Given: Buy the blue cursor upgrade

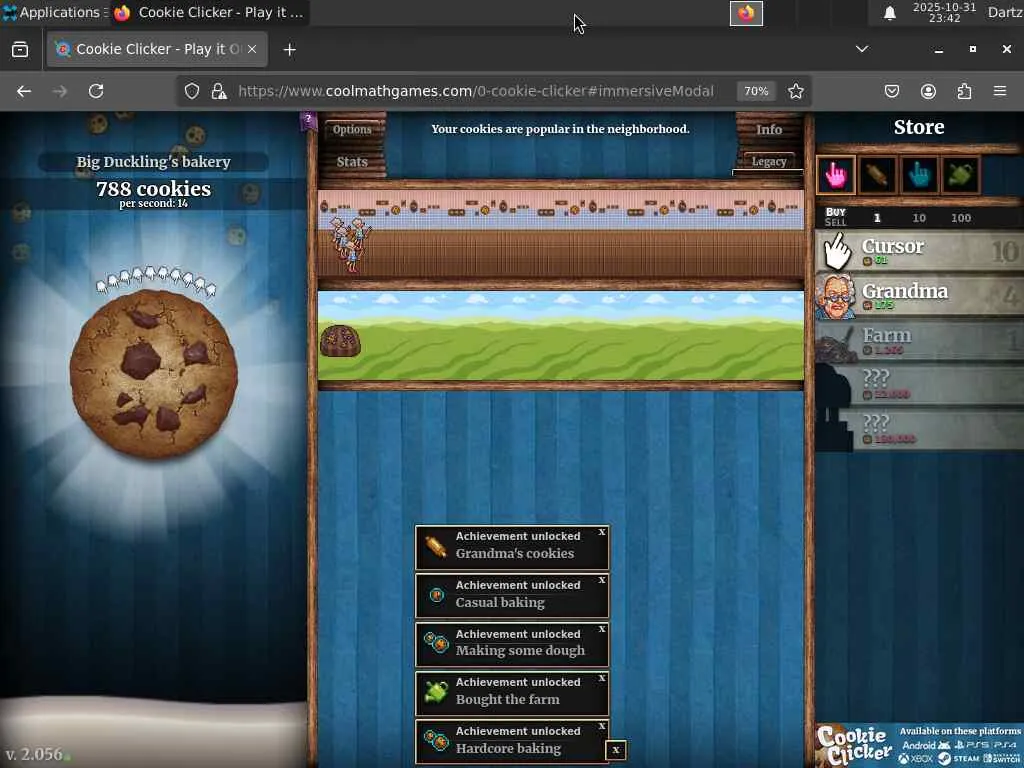Looking at the screenshot, I should (919, 175).
